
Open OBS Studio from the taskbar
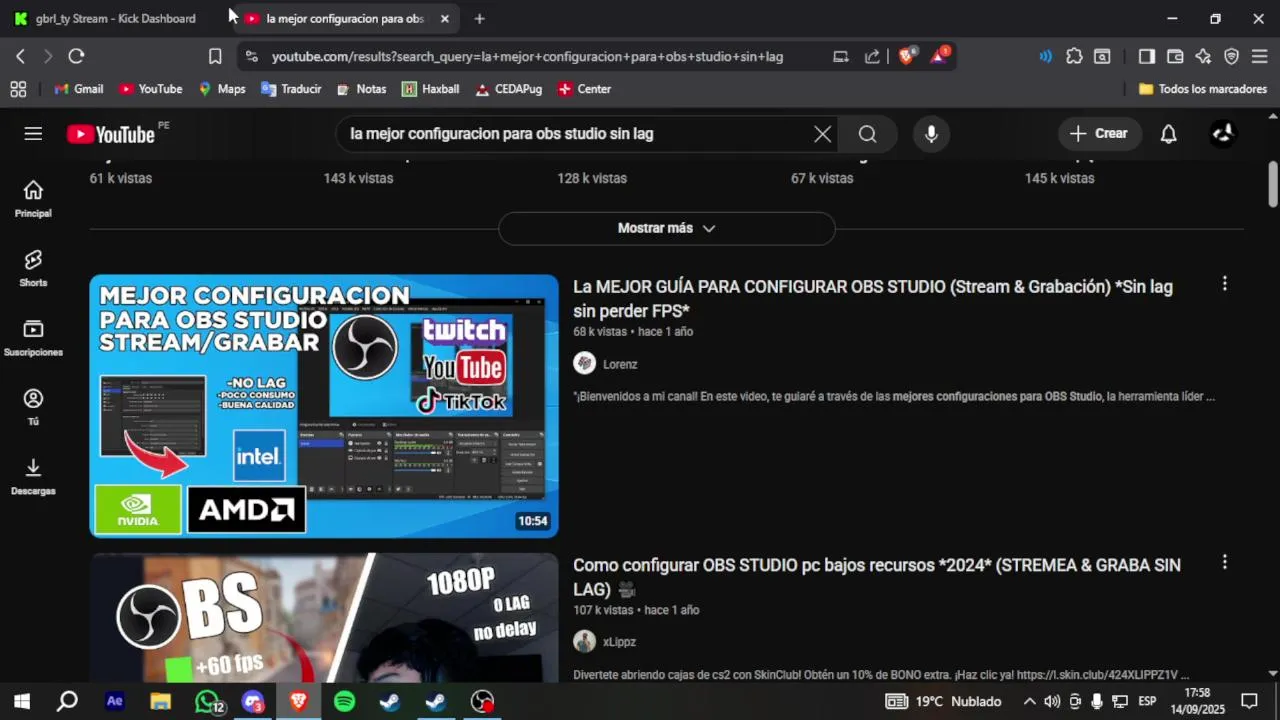[x=483, y=701]
